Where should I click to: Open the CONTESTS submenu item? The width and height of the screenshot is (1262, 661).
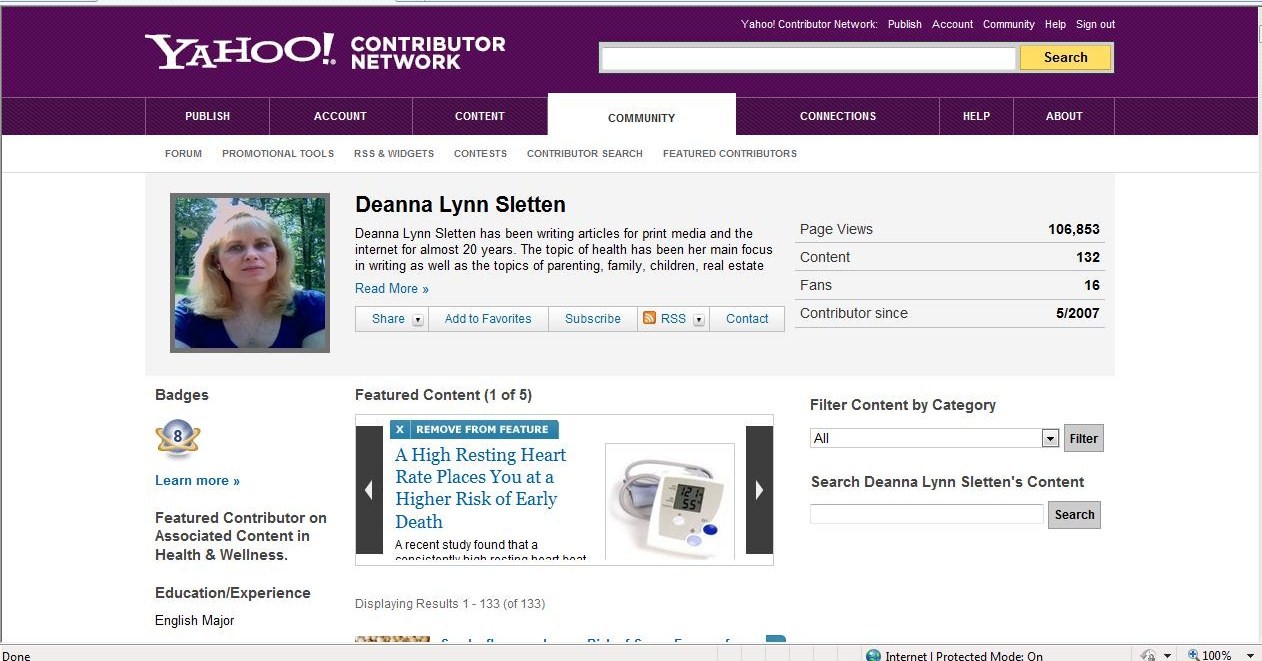click(480, 154)
